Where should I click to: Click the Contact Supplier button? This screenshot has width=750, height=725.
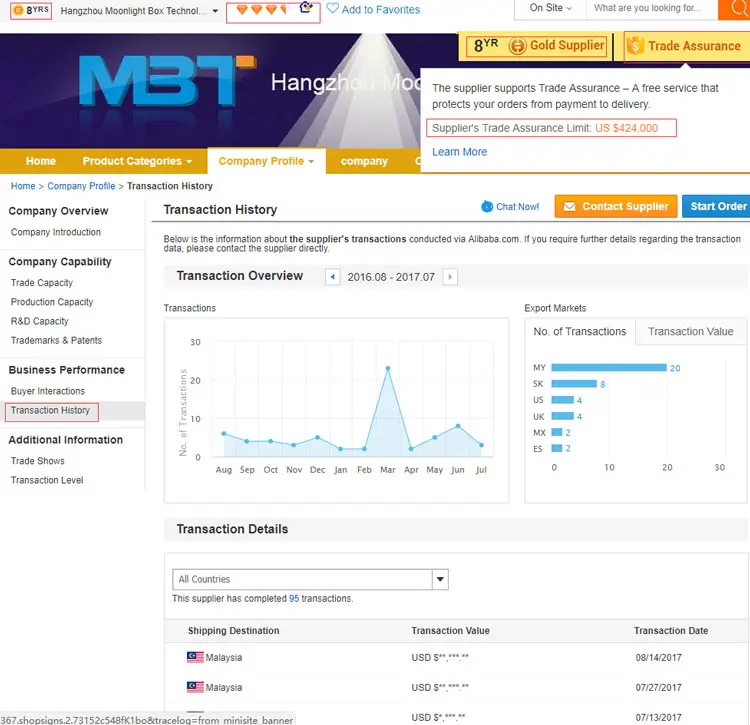tap(615, 207)
